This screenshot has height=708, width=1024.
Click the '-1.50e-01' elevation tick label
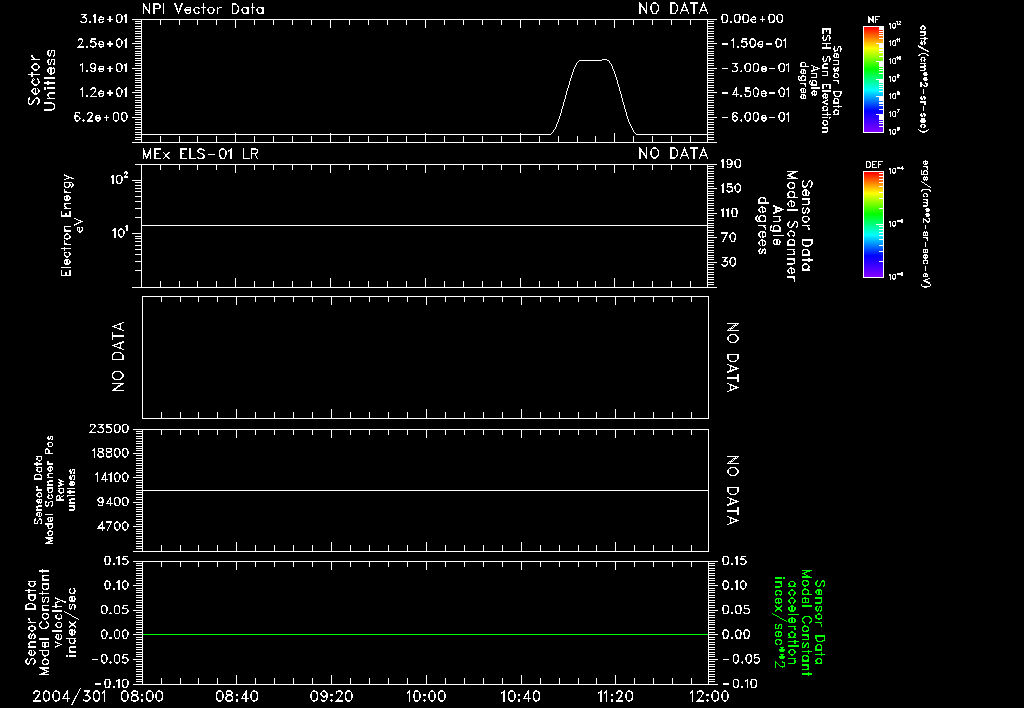(x=755, y=43)
